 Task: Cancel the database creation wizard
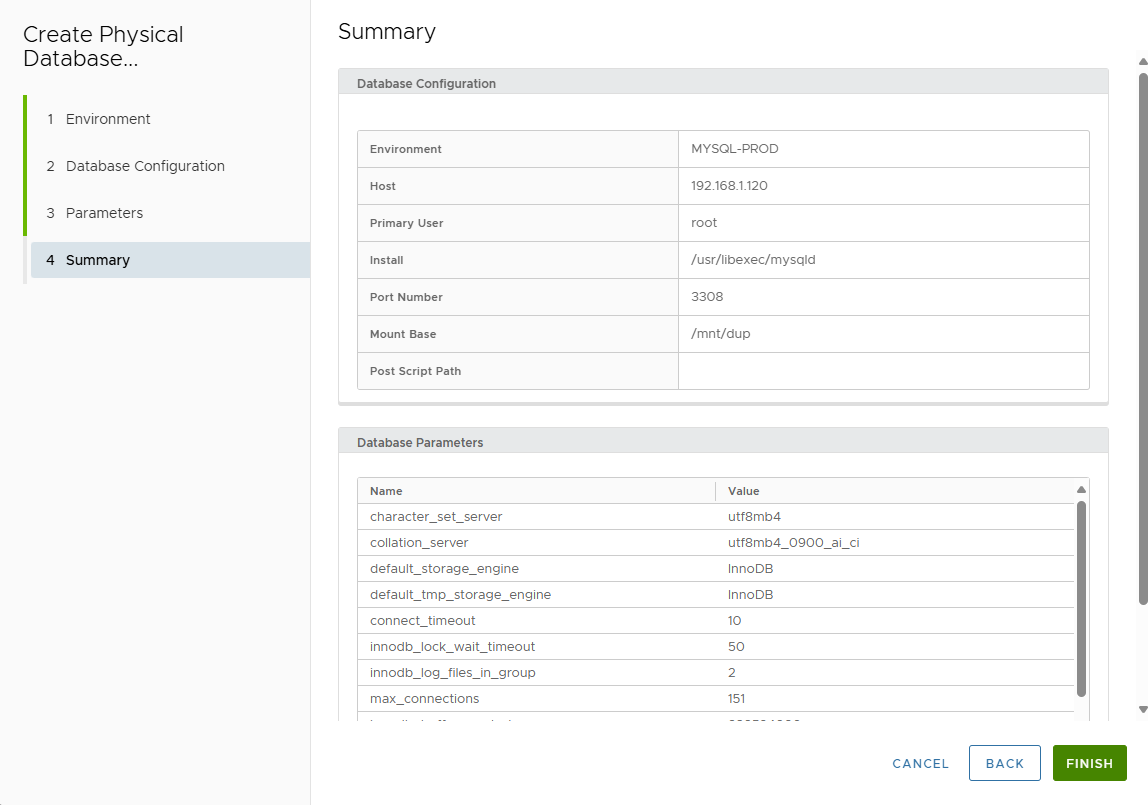pos(920,763)
